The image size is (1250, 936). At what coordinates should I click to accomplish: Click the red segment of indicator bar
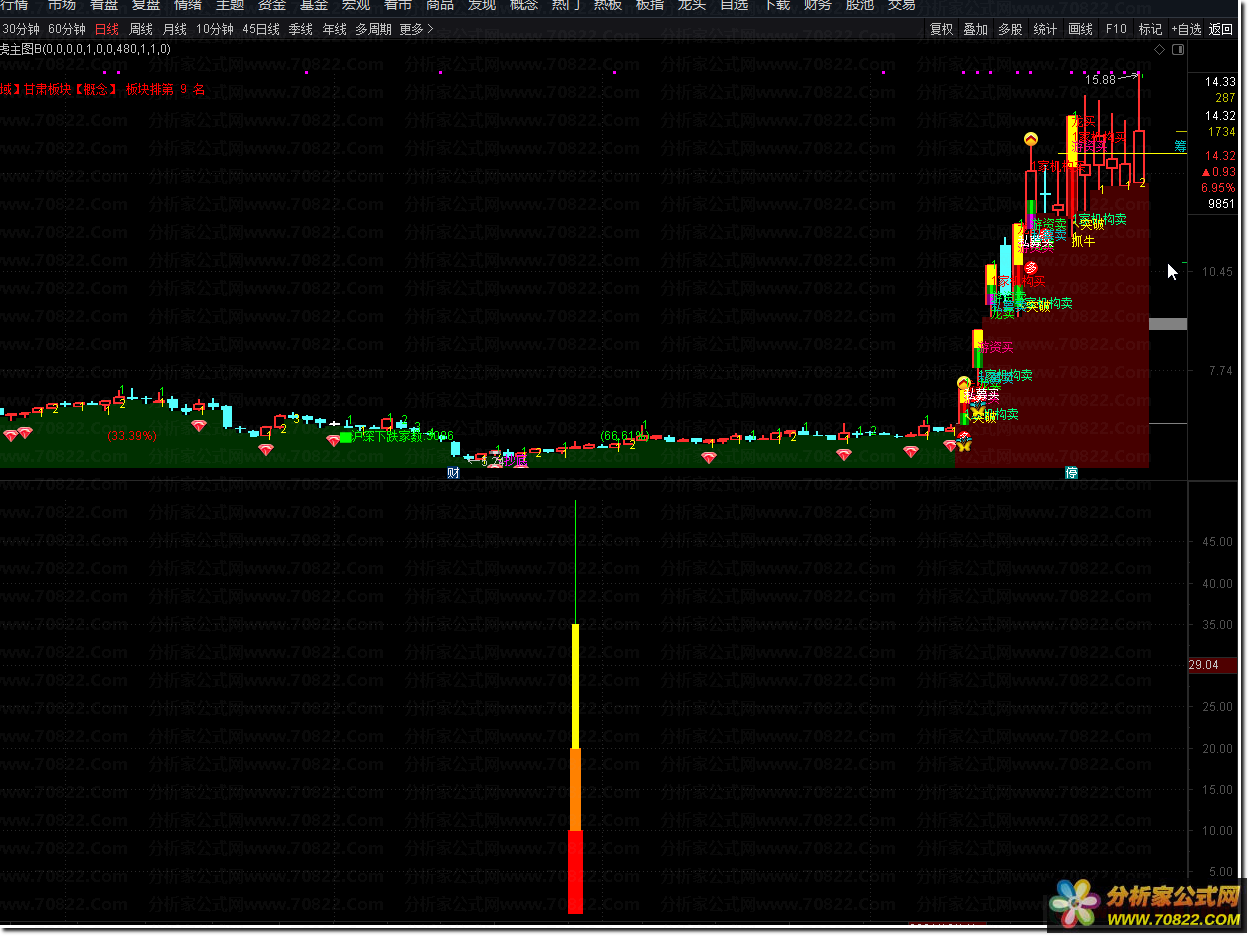click(x=575, y=871)
